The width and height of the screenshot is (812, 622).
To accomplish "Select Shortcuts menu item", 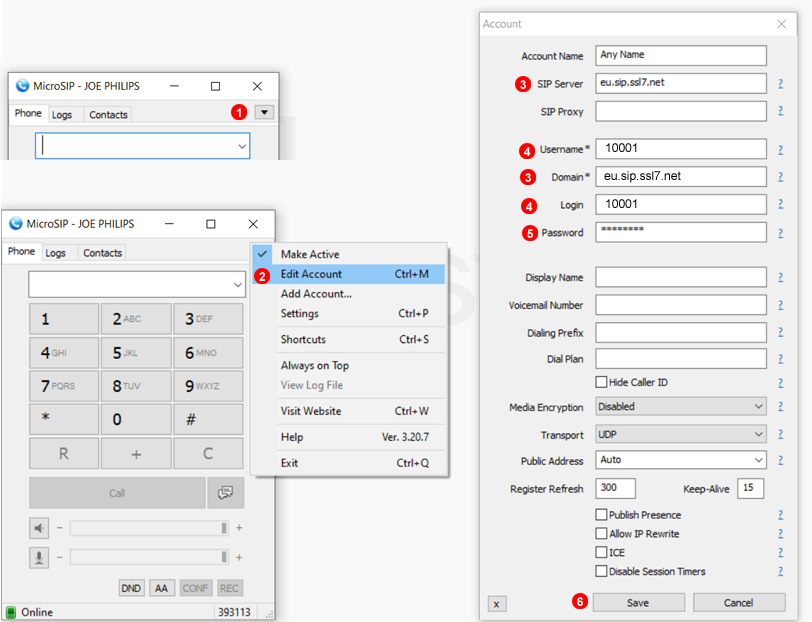I will [x=349, y=339].
